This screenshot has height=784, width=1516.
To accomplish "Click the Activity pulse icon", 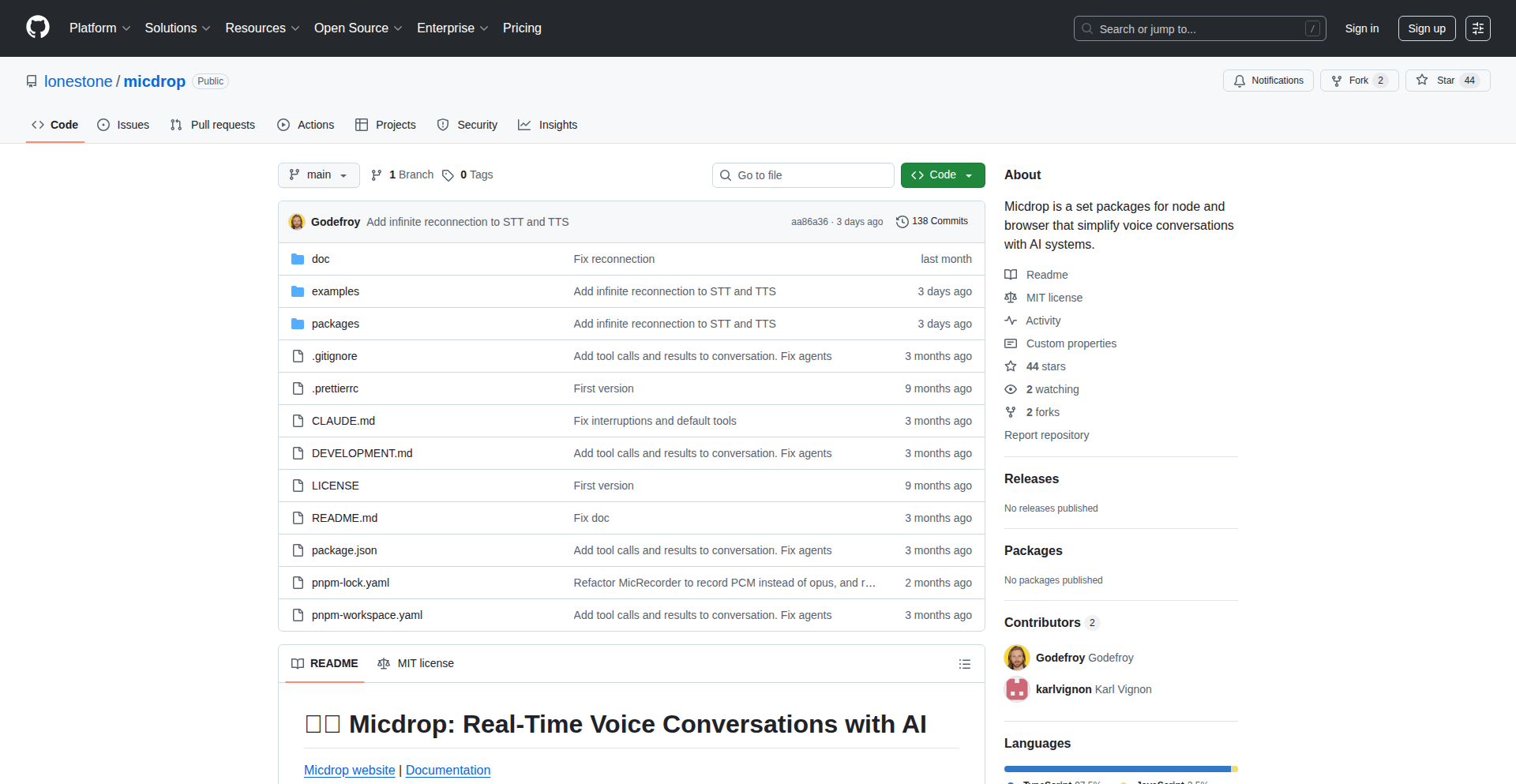I will tap(1011, 321).
